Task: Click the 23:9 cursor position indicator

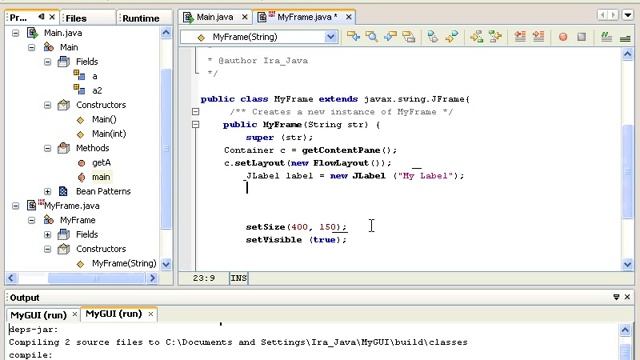Action: pos(204,278)
